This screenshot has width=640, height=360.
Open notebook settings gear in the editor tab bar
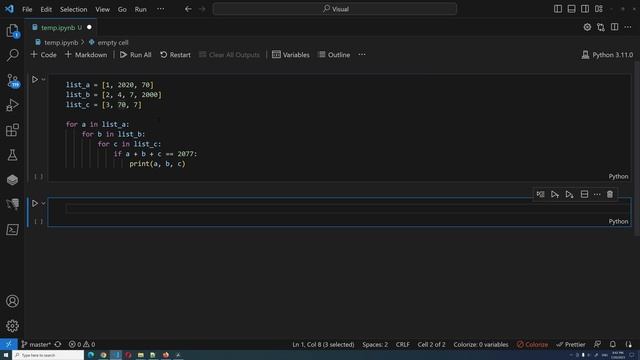(x=587, y=27)
